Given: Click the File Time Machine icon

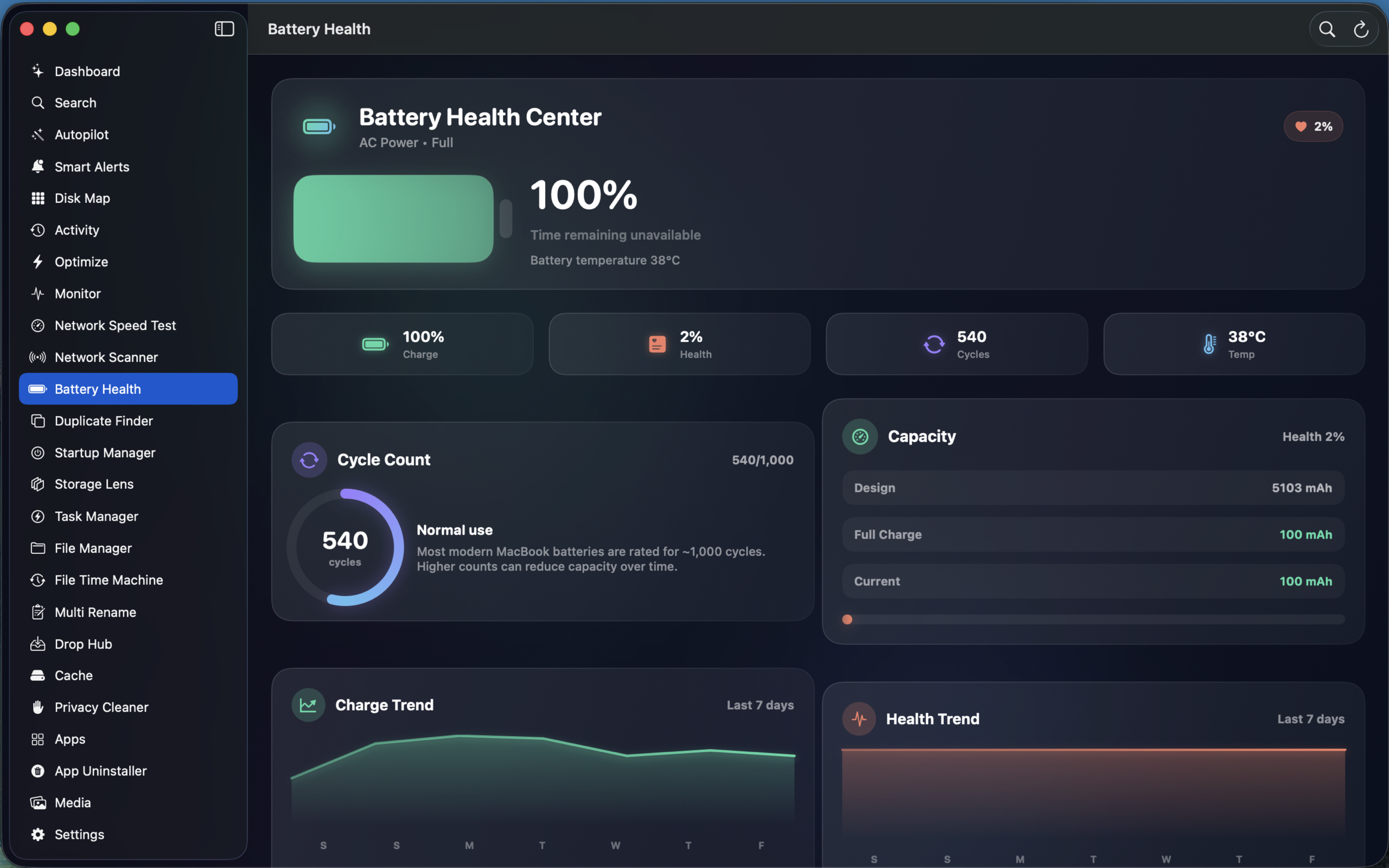Looking at the screenshot, I should (x=38, y=580).
